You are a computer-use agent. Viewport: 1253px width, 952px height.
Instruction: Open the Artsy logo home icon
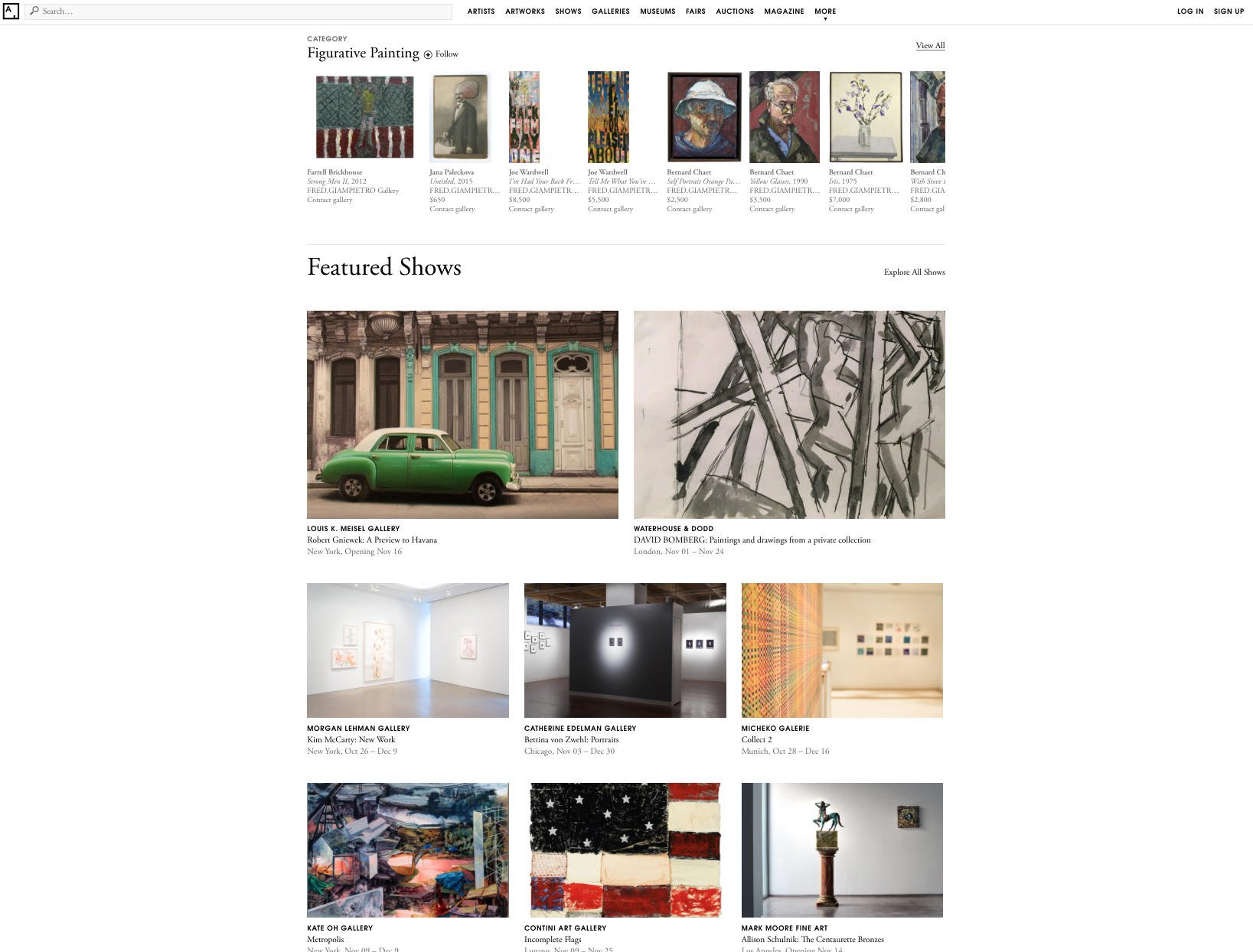click(x=11, y=11)
